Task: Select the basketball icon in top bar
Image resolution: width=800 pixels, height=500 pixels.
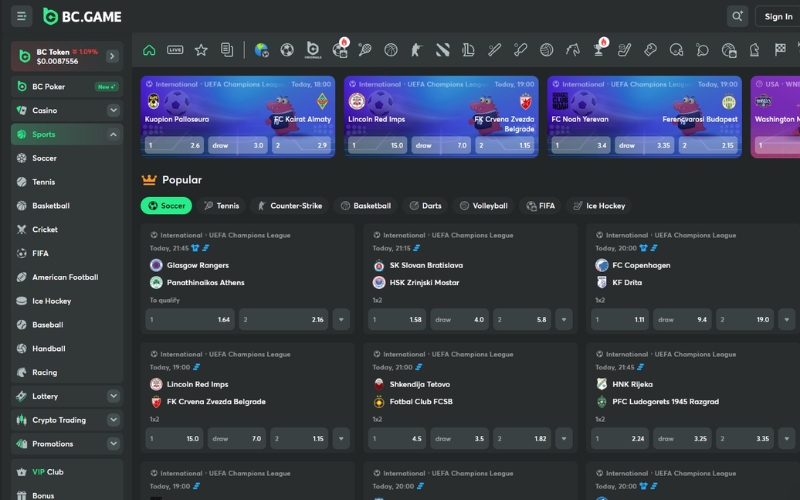Action: pos(391,50)
